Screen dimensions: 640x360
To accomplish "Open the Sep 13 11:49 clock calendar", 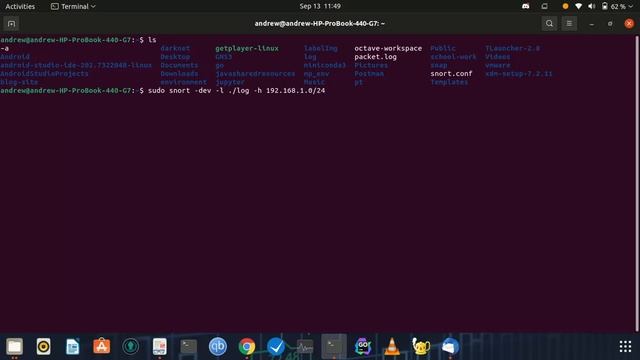I will coord(320,6).
